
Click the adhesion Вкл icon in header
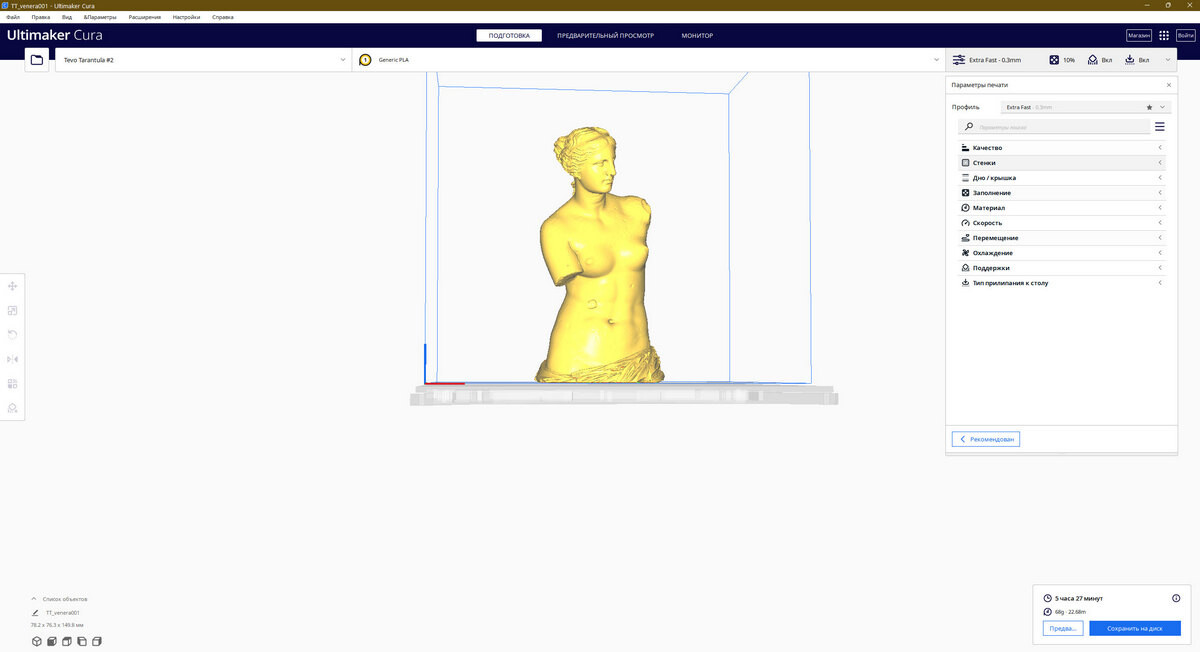tap(1130, 60)
